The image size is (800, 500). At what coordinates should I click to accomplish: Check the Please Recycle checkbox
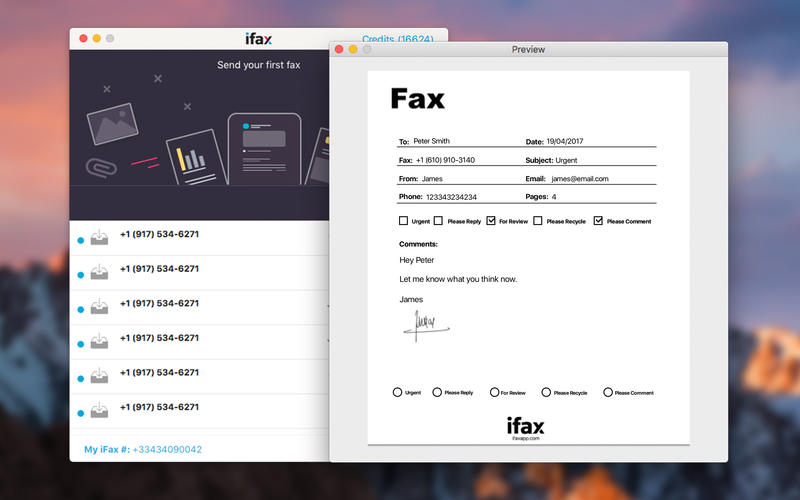click(x=538, y=220)
